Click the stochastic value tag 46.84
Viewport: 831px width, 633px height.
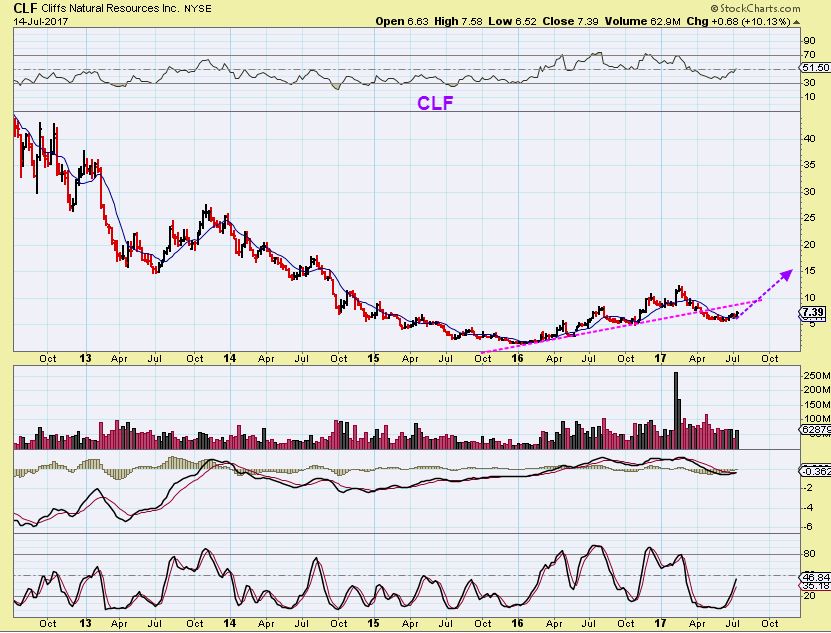816,577
